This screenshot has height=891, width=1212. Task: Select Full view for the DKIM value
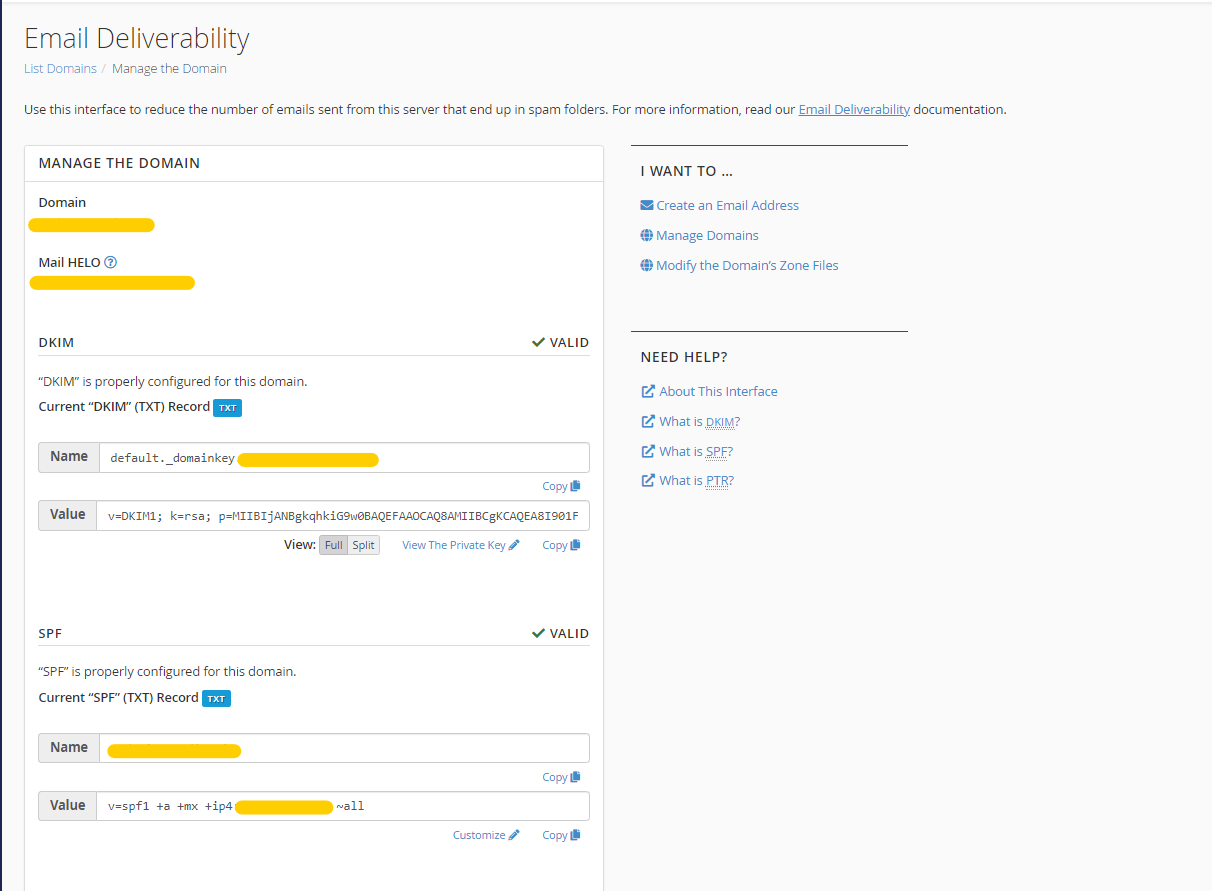pos(334,544)
